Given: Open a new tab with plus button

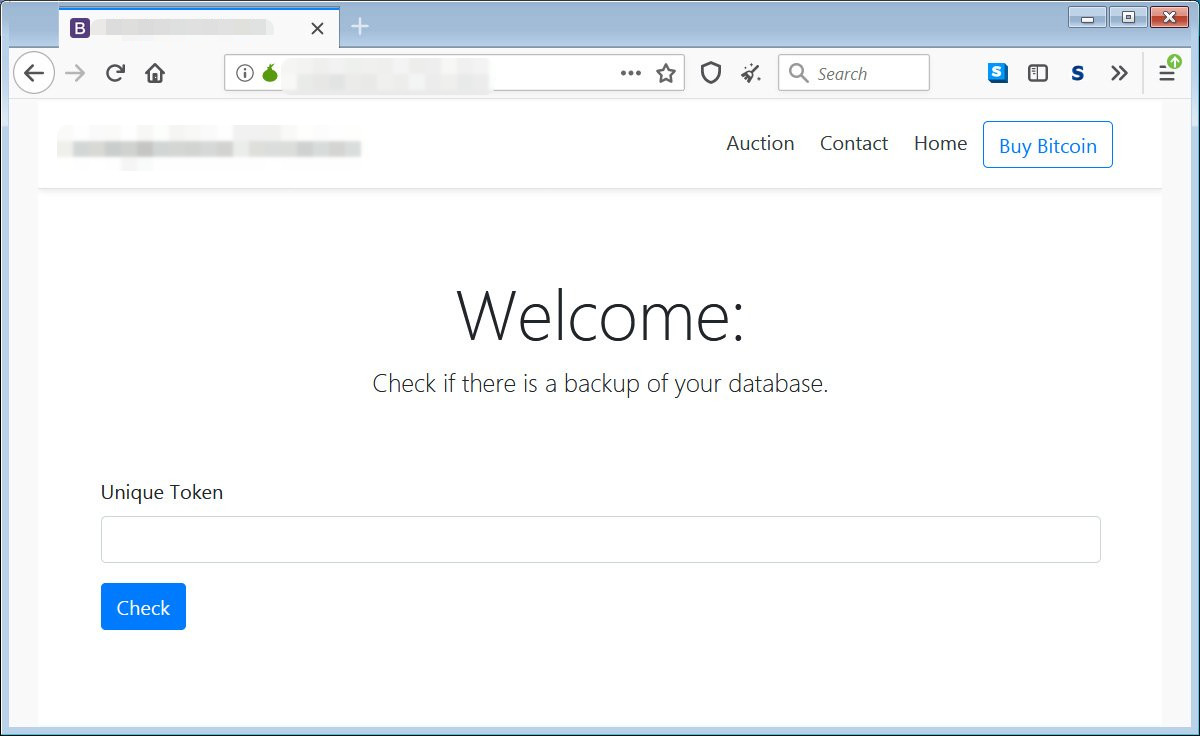Looking at the screenshot, I should [360, 27].
